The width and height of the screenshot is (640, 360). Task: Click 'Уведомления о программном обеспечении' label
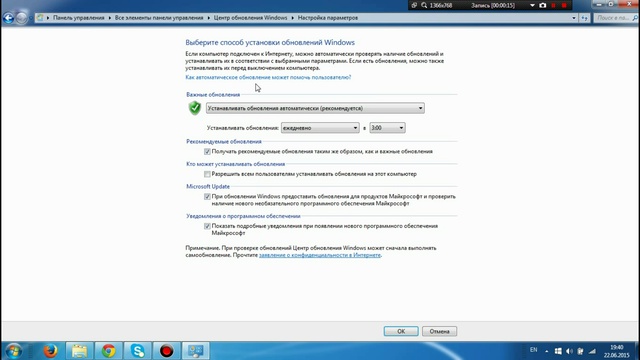pos(243,216)
